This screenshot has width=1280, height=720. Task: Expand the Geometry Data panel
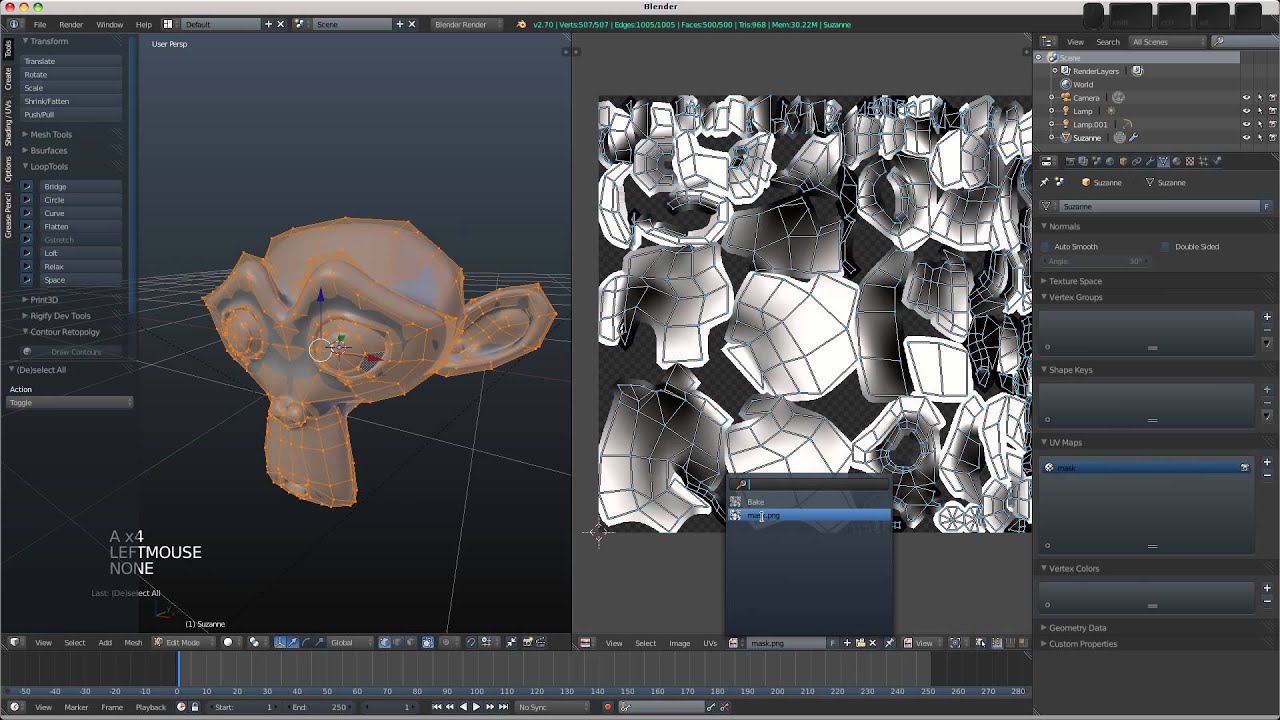pyautogui.click(x=1077, y=628)
